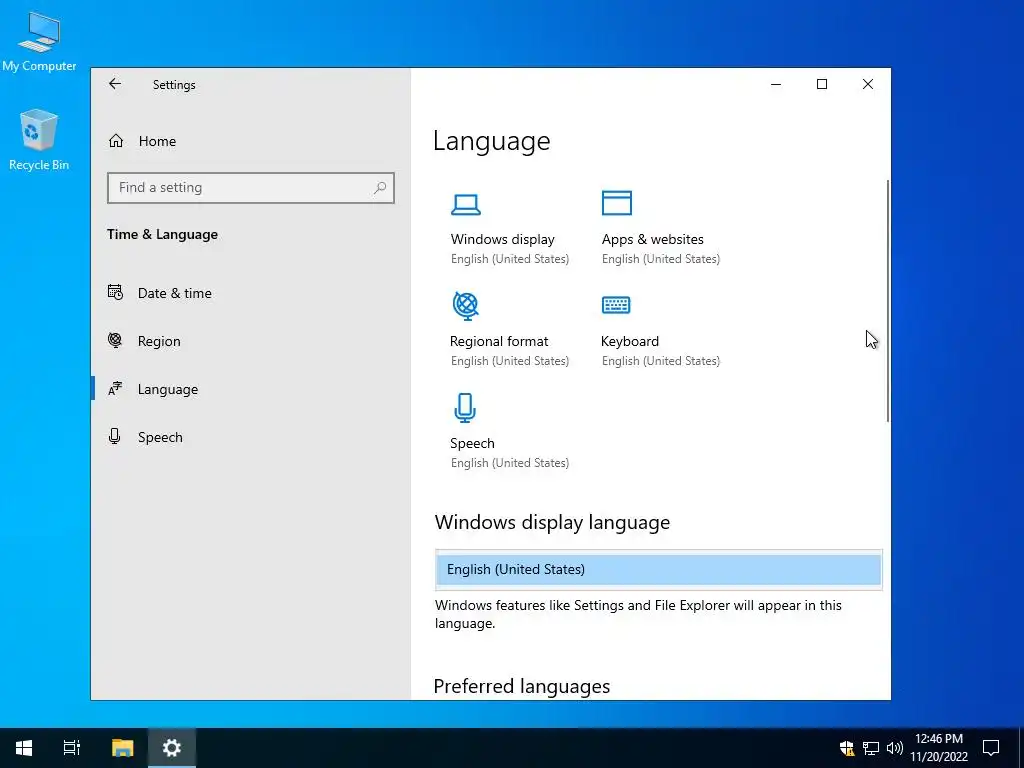
Task: Click the Windows features description text
Action: pyautogui.click(x=638, y=615)
